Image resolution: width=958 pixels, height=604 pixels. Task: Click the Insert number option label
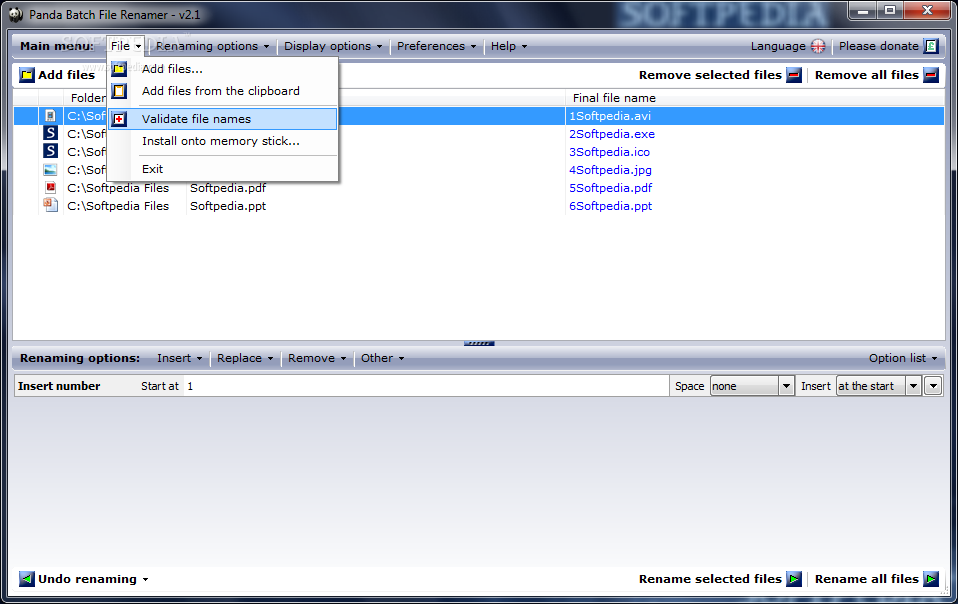[59, 386]
